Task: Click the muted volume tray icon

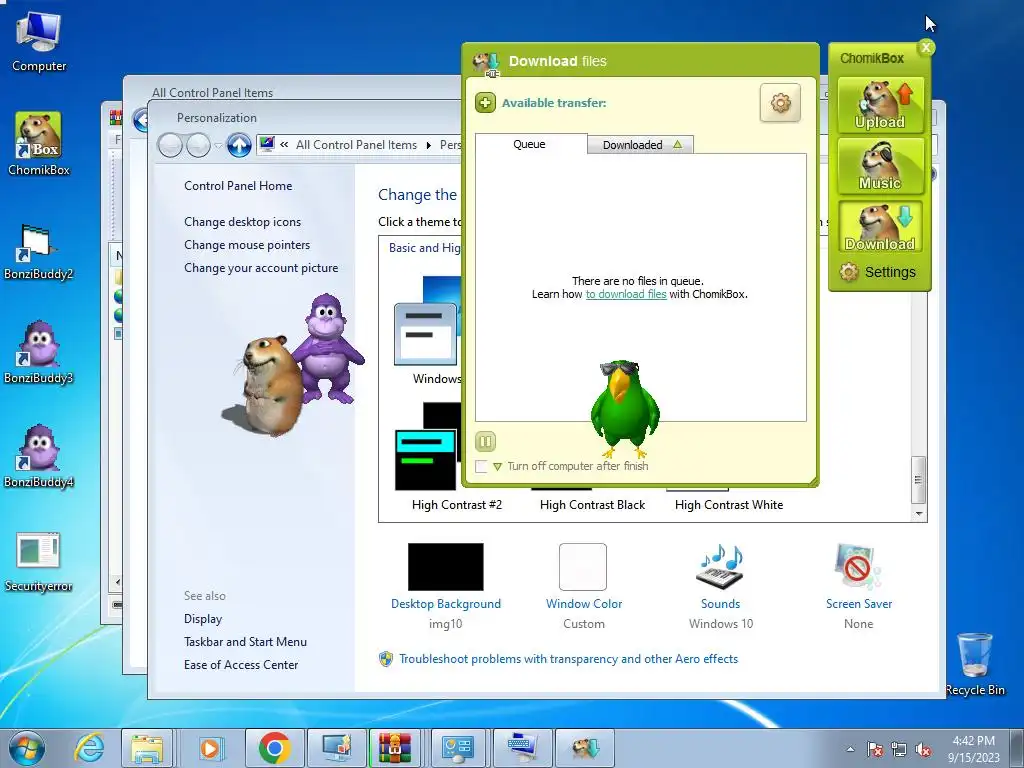Action: click(x=923, y=749)
